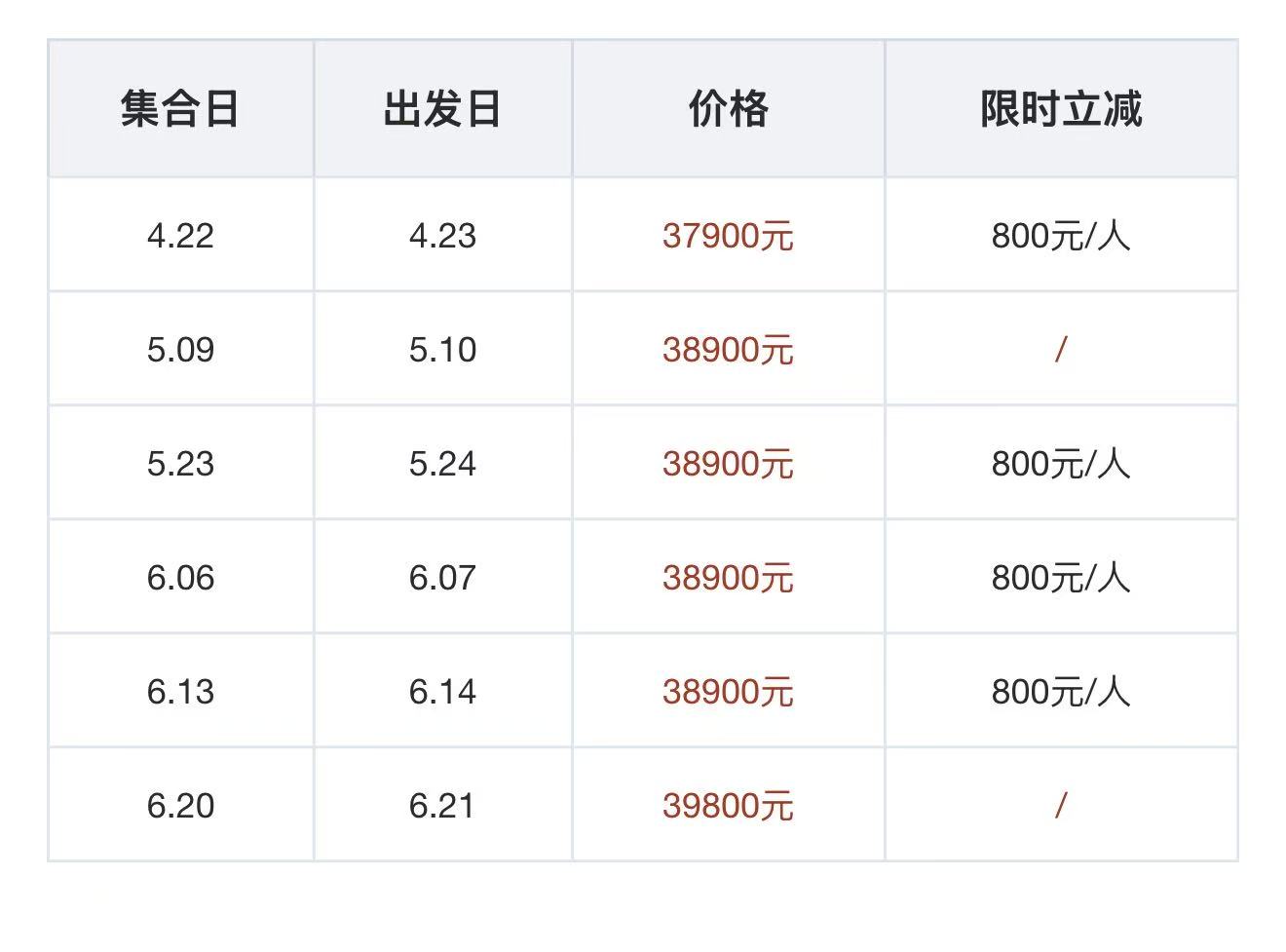Click the 6.06 gathering date cell
This screenshot has height=952, width=1286.
point(180,578)
